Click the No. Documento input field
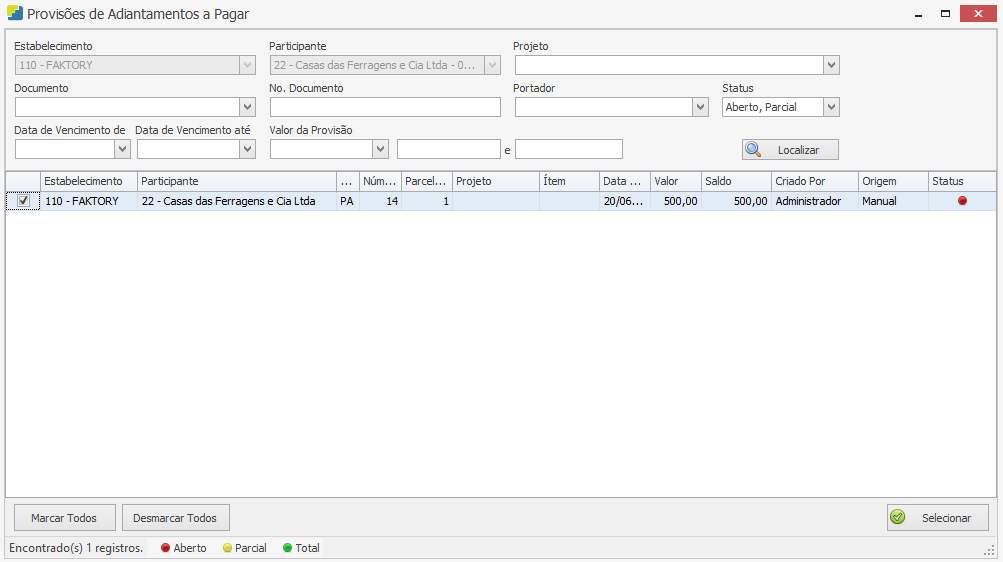This screenshot has height=562, width=1003. coord(385,107)
